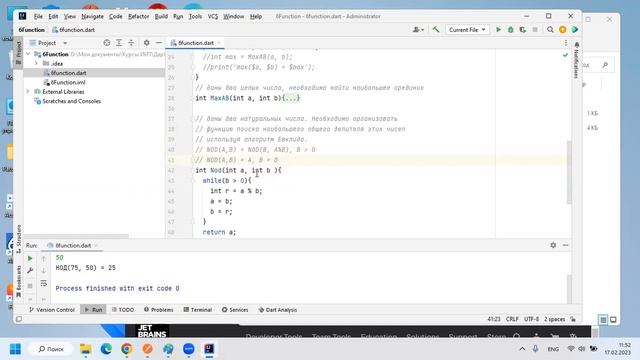Open the VCS menu
The height and width of the screenshot is (360, 640).
[x=213, y=16]
